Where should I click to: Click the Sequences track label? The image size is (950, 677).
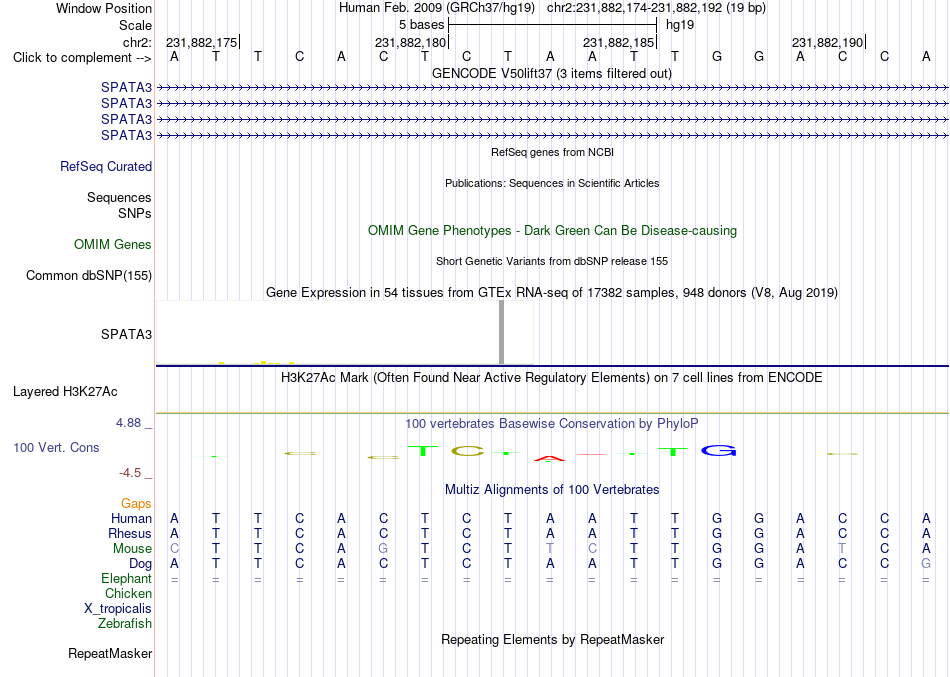pos(119,198)
